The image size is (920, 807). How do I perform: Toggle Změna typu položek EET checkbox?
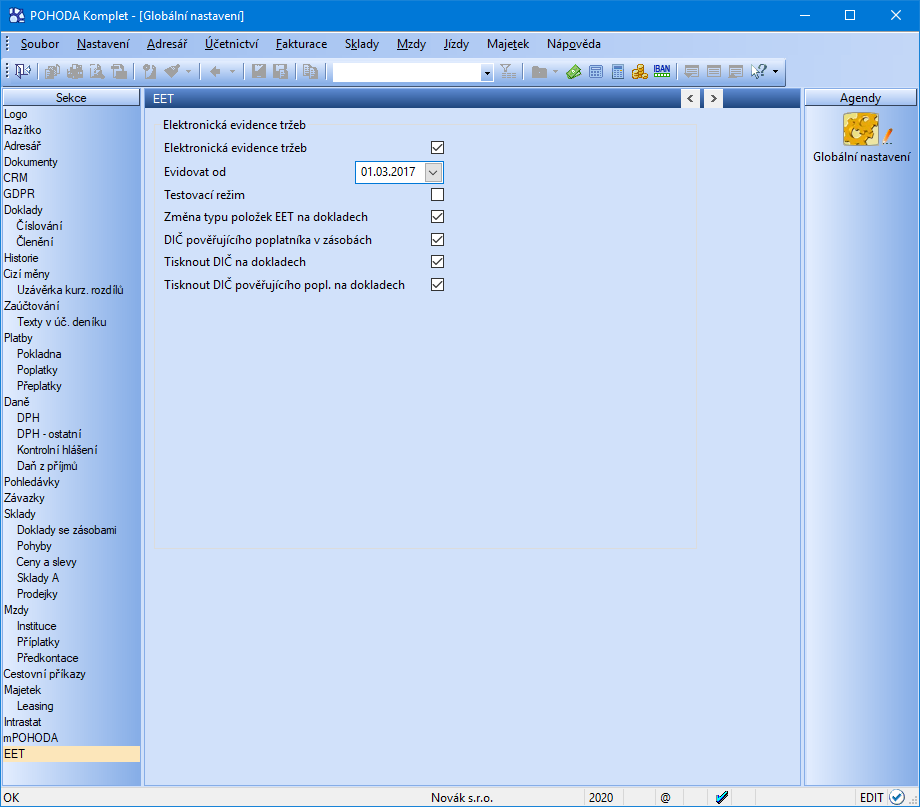pos(437,217)
